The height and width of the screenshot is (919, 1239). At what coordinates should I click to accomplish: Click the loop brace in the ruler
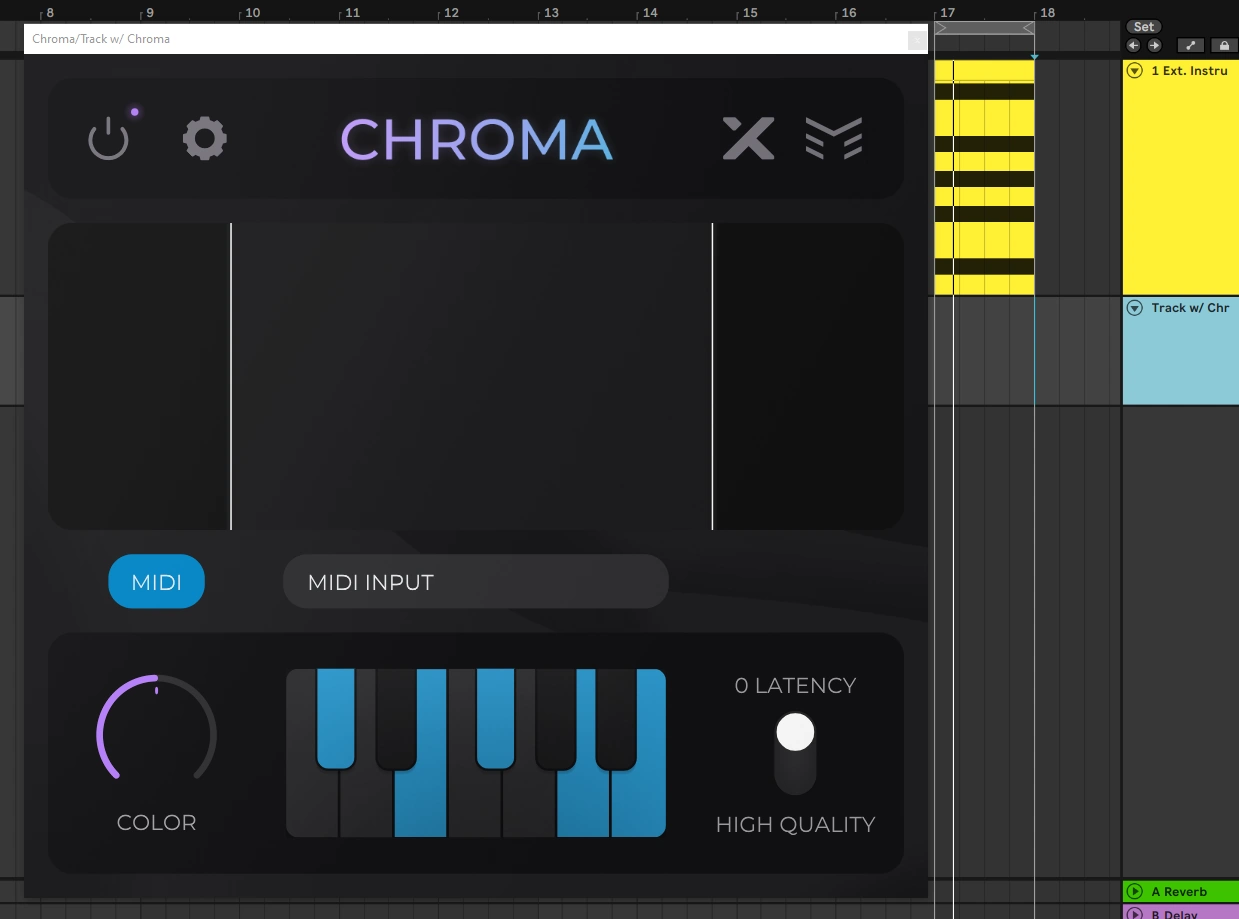(x=984, y=28)
